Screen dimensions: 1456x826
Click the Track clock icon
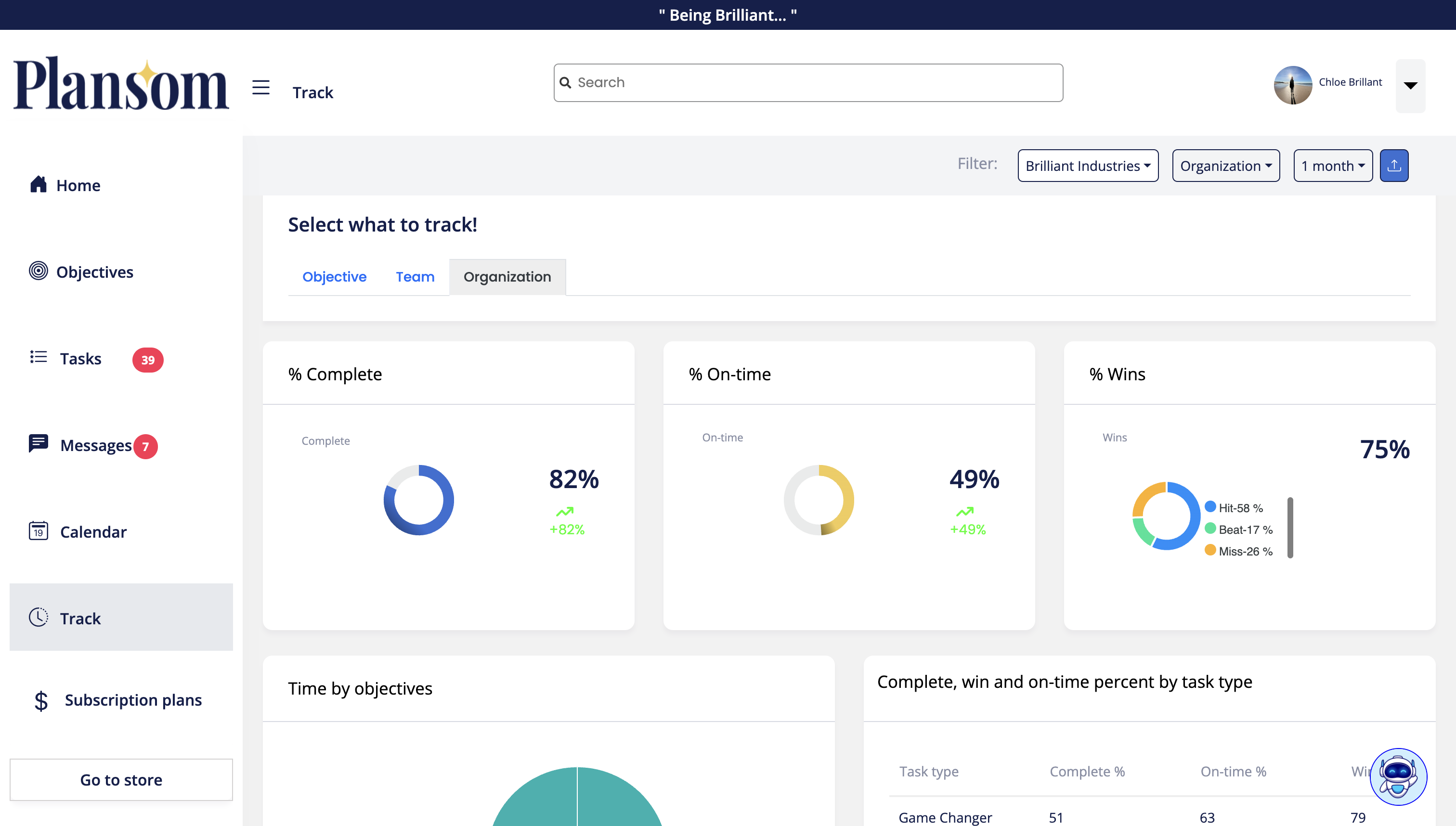pos(38,617)
